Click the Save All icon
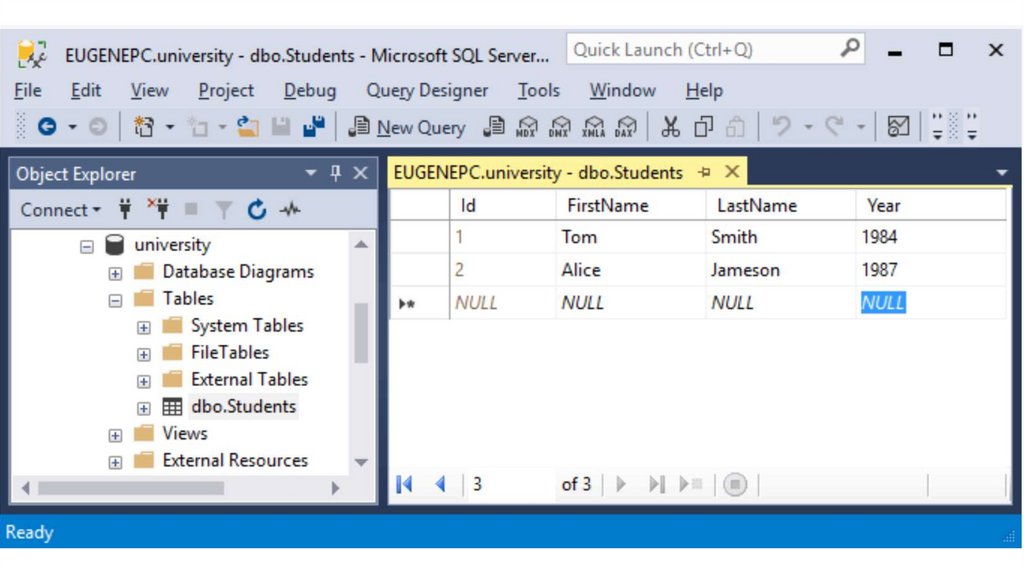 [x=314, y=126]
